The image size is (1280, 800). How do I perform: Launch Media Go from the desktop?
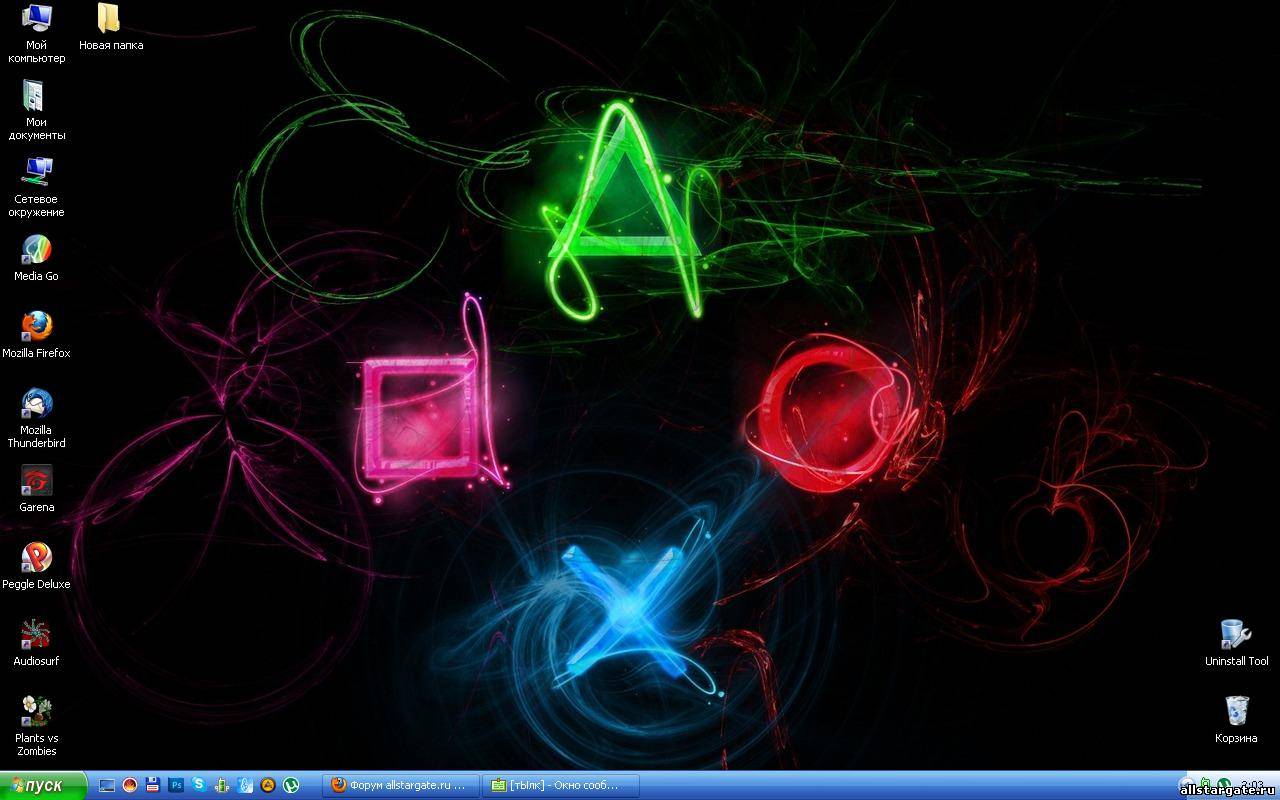36,250
